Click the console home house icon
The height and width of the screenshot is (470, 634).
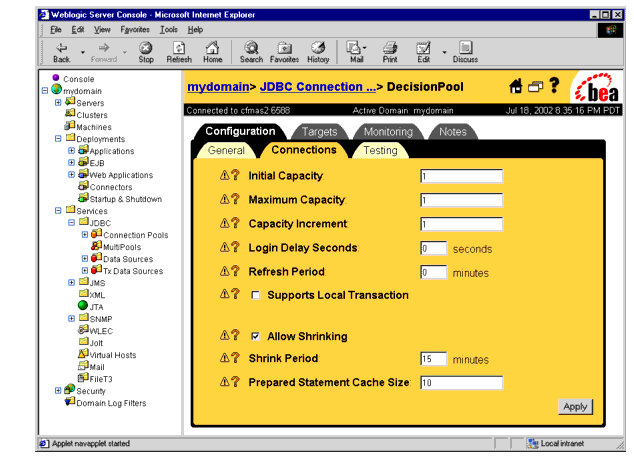tap(516, 86)
